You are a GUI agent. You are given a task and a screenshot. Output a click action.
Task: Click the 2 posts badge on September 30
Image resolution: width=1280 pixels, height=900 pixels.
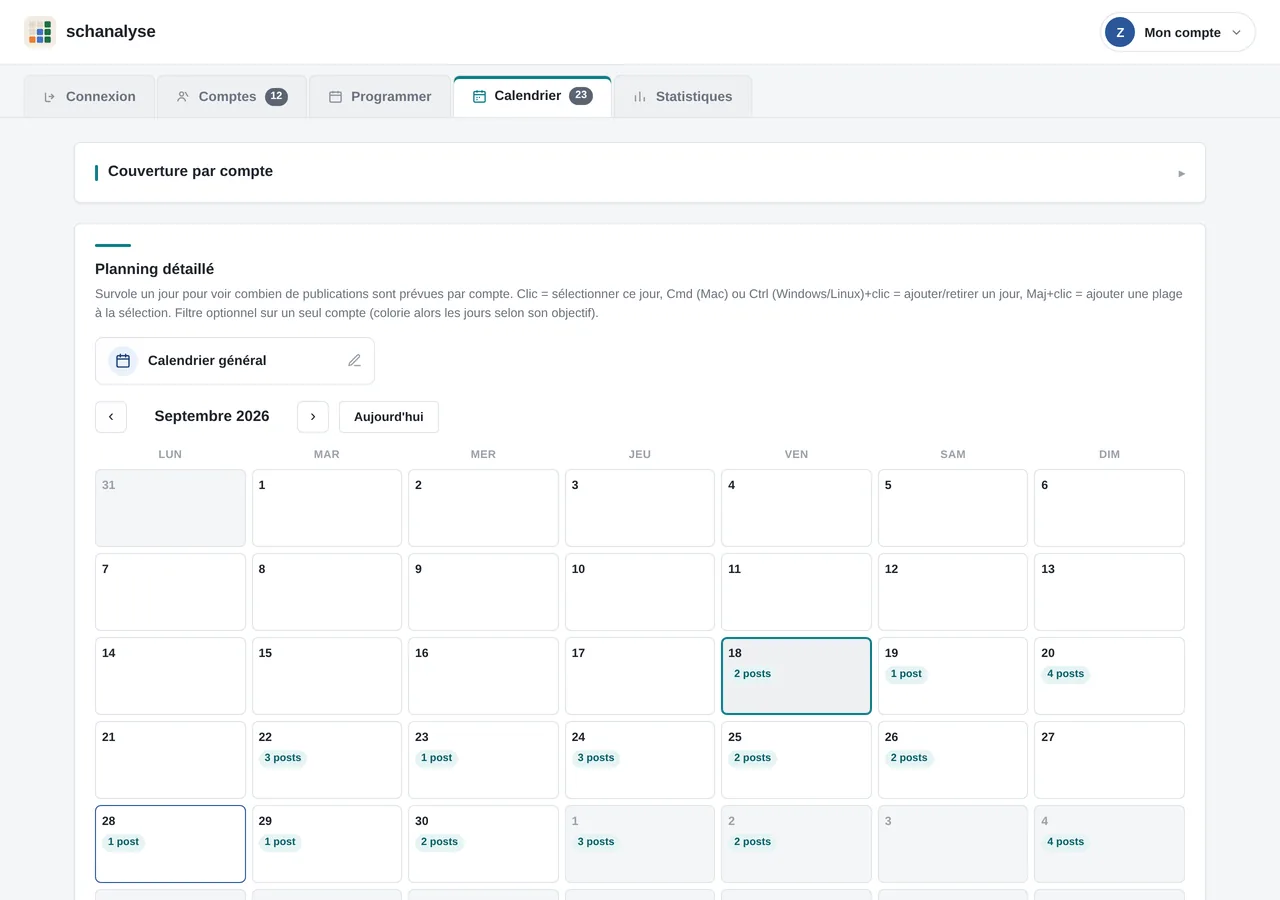[x=439, y=842]
